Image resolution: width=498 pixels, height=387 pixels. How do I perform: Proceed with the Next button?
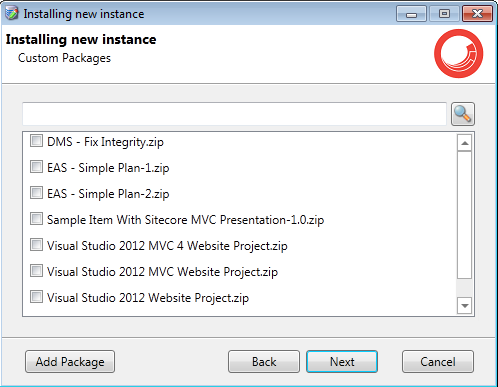[342, 362]
